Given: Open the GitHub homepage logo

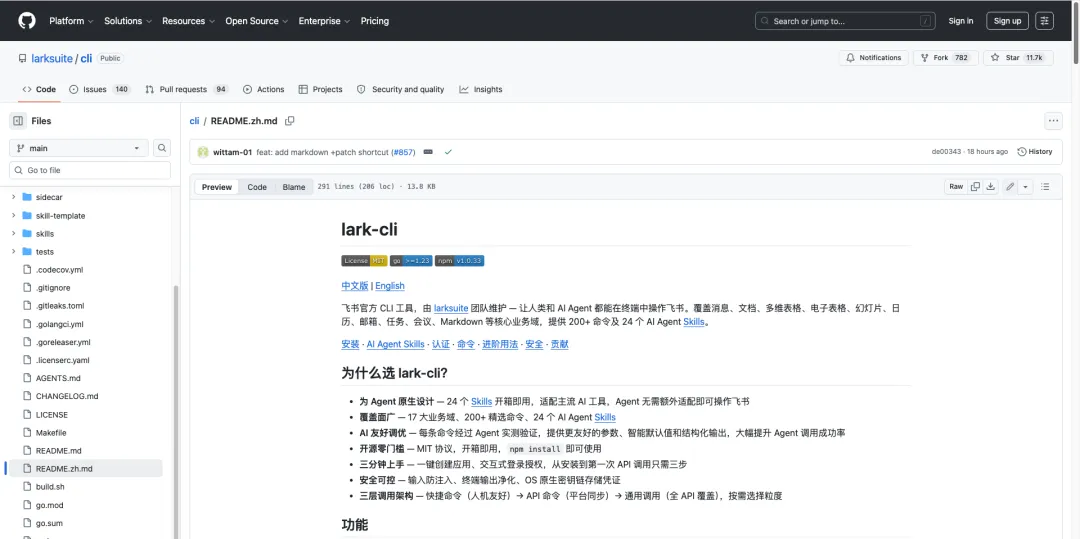Looking at the screenshot, I should coord(27,21).
